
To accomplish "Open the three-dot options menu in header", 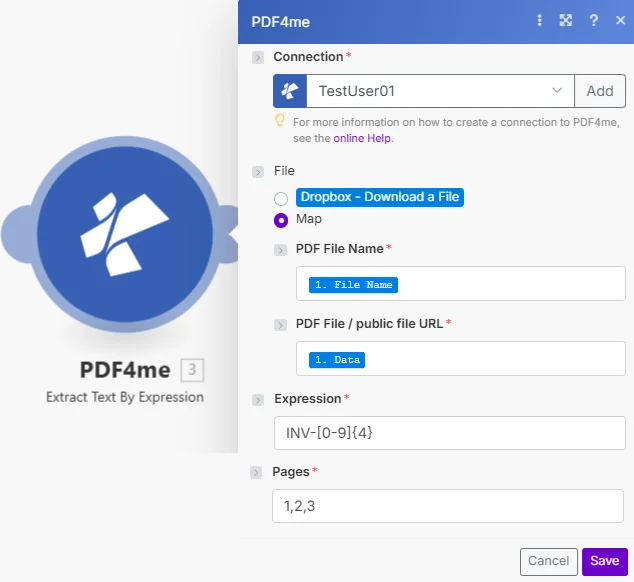I will [x=539, y=20].
